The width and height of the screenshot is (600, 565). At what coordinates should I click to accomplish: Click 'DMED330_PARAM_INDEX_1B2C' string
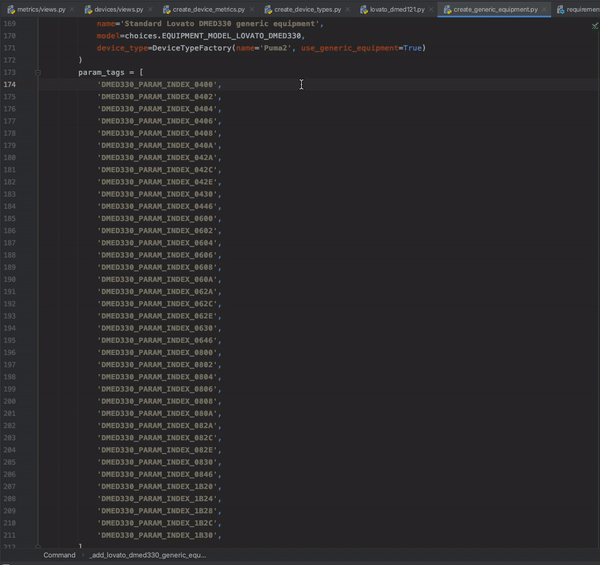(157, 523)
